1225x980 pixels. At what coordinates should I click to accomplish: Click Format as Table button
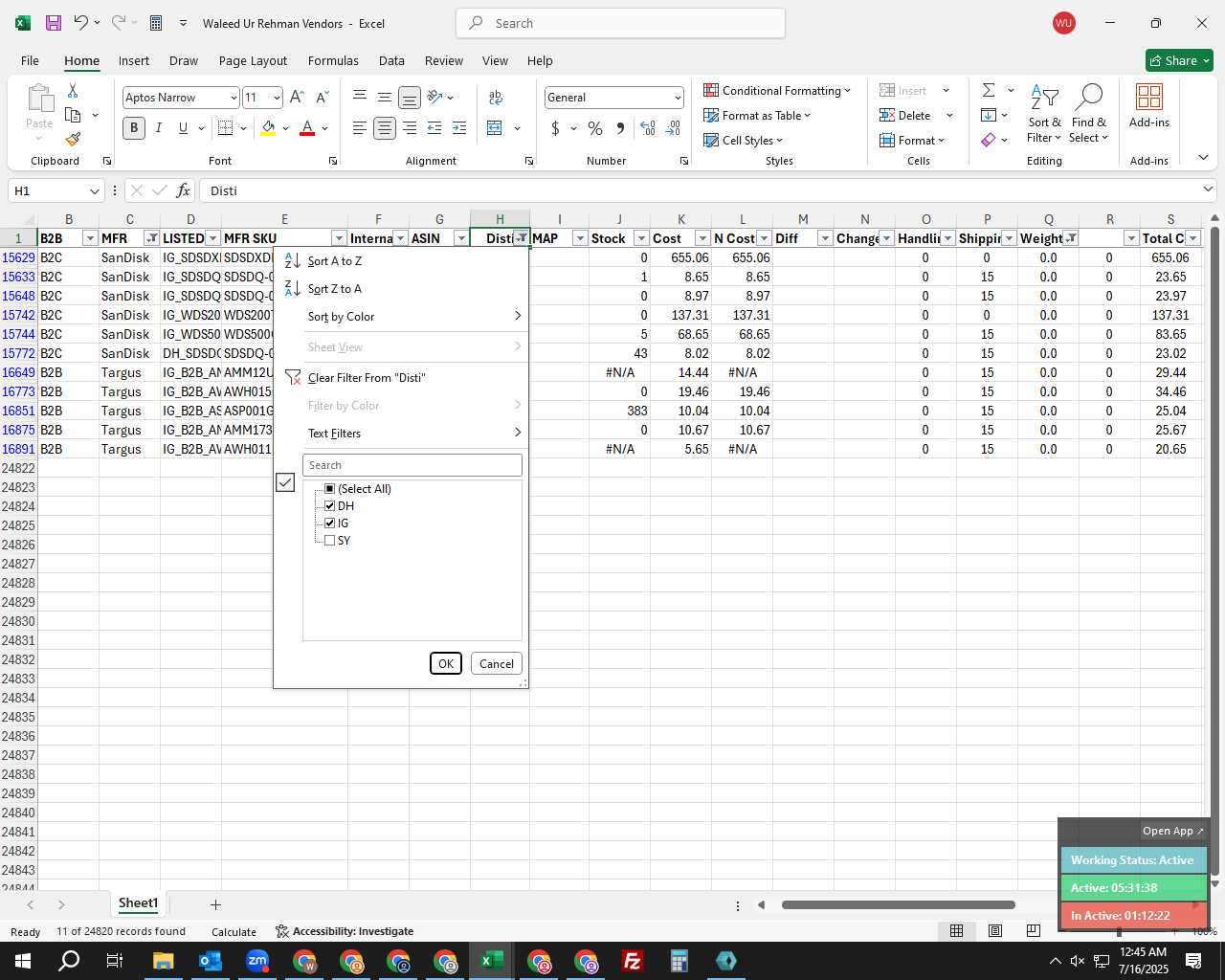pyautogui.click(x=757, y=115)
